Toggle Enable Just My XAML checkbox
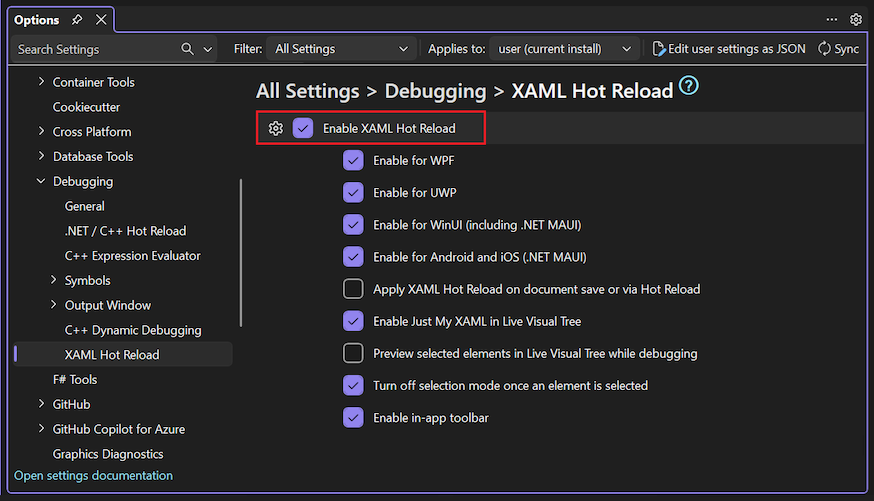 353,321
